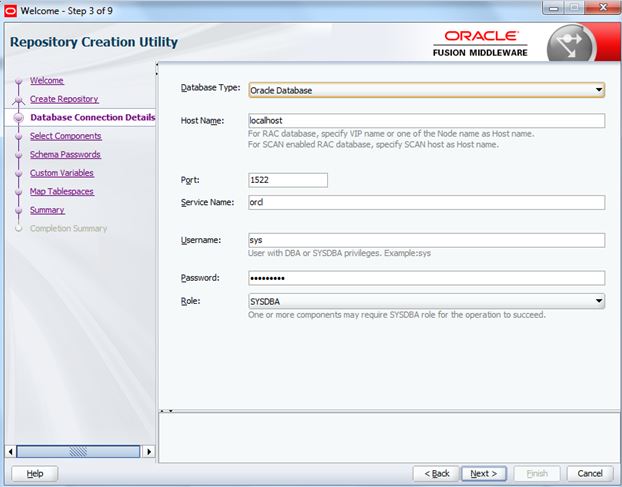Click the Role dropdown arrow

coord(599,301)
